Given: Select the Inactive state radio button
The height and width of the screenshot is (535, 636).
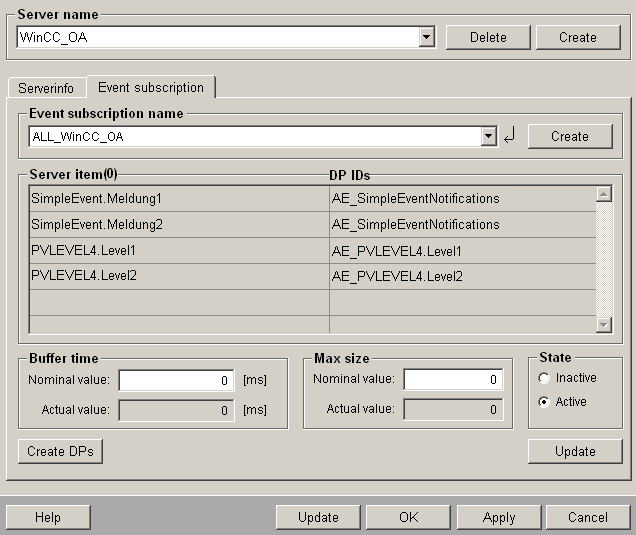Looking at the screenshot, I should (544, 378).
